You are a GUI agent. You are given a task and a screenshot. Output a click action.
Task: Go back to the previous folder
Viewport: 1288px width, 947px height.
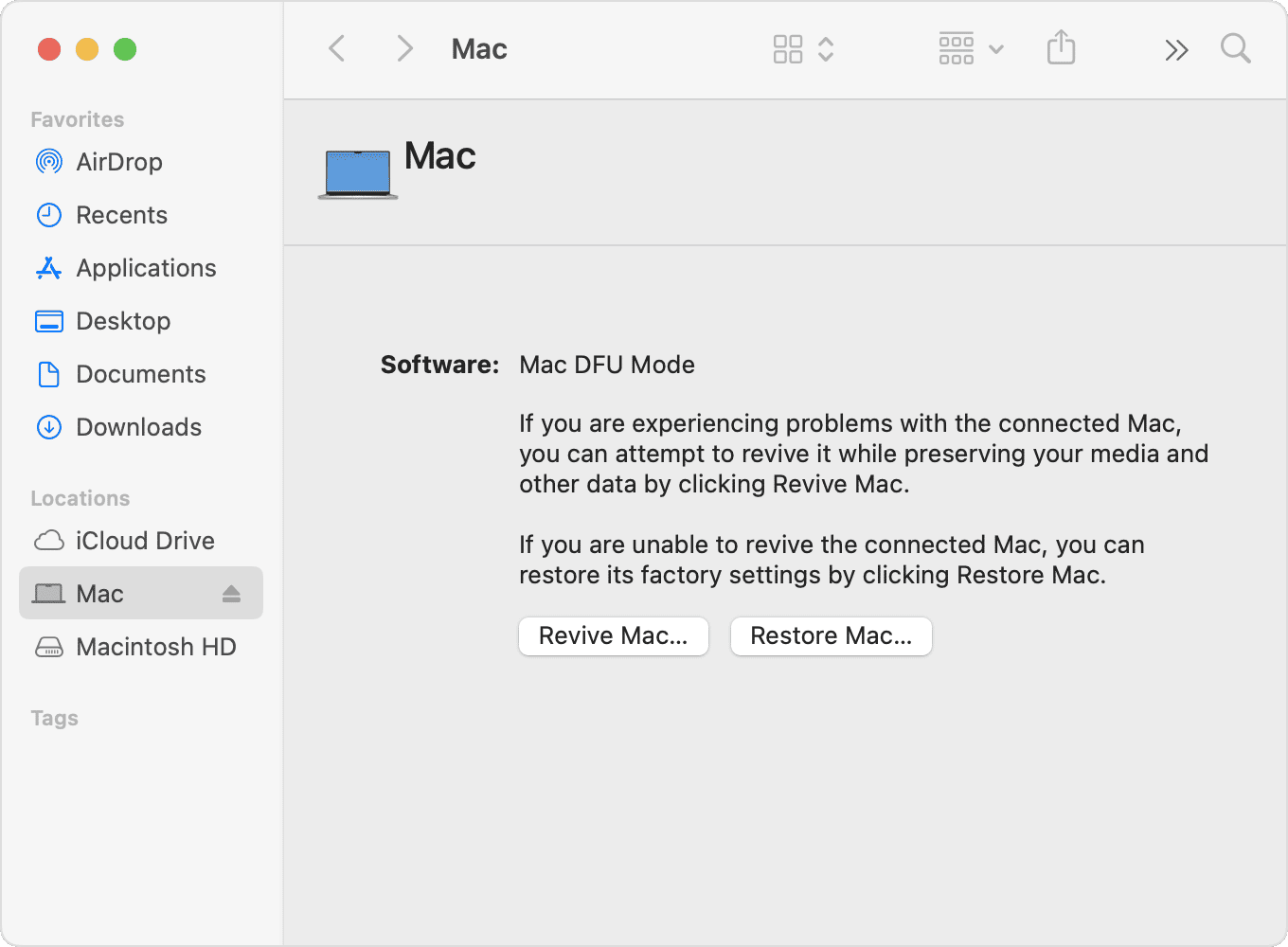pos(336,48)
